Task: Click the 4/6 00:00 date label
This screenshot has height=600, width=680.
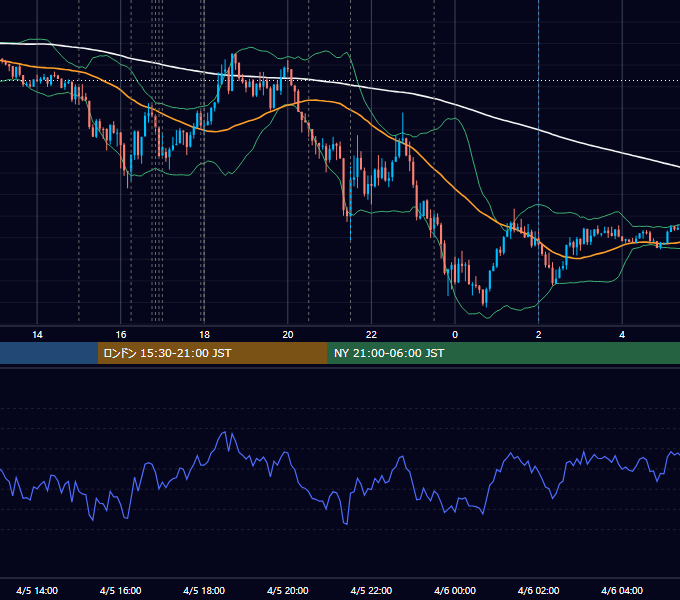Action: 455,590
